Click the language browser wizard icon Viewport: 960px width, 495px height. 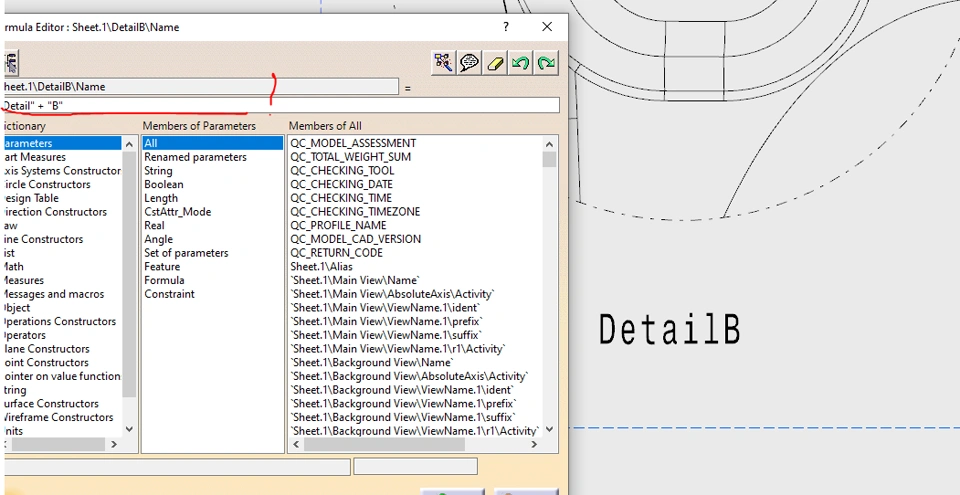point(443,63)
